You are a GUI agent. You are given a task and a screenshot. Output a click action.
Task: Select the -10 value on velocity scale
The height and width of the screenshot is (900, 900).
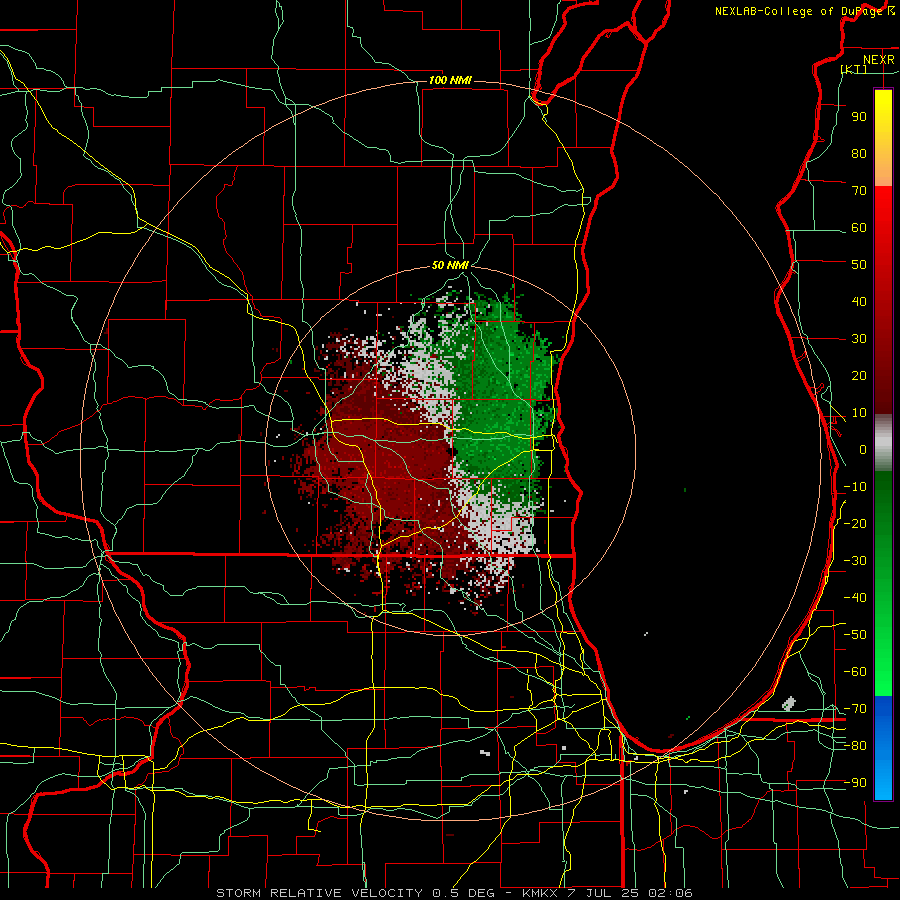tap(855, 487)
